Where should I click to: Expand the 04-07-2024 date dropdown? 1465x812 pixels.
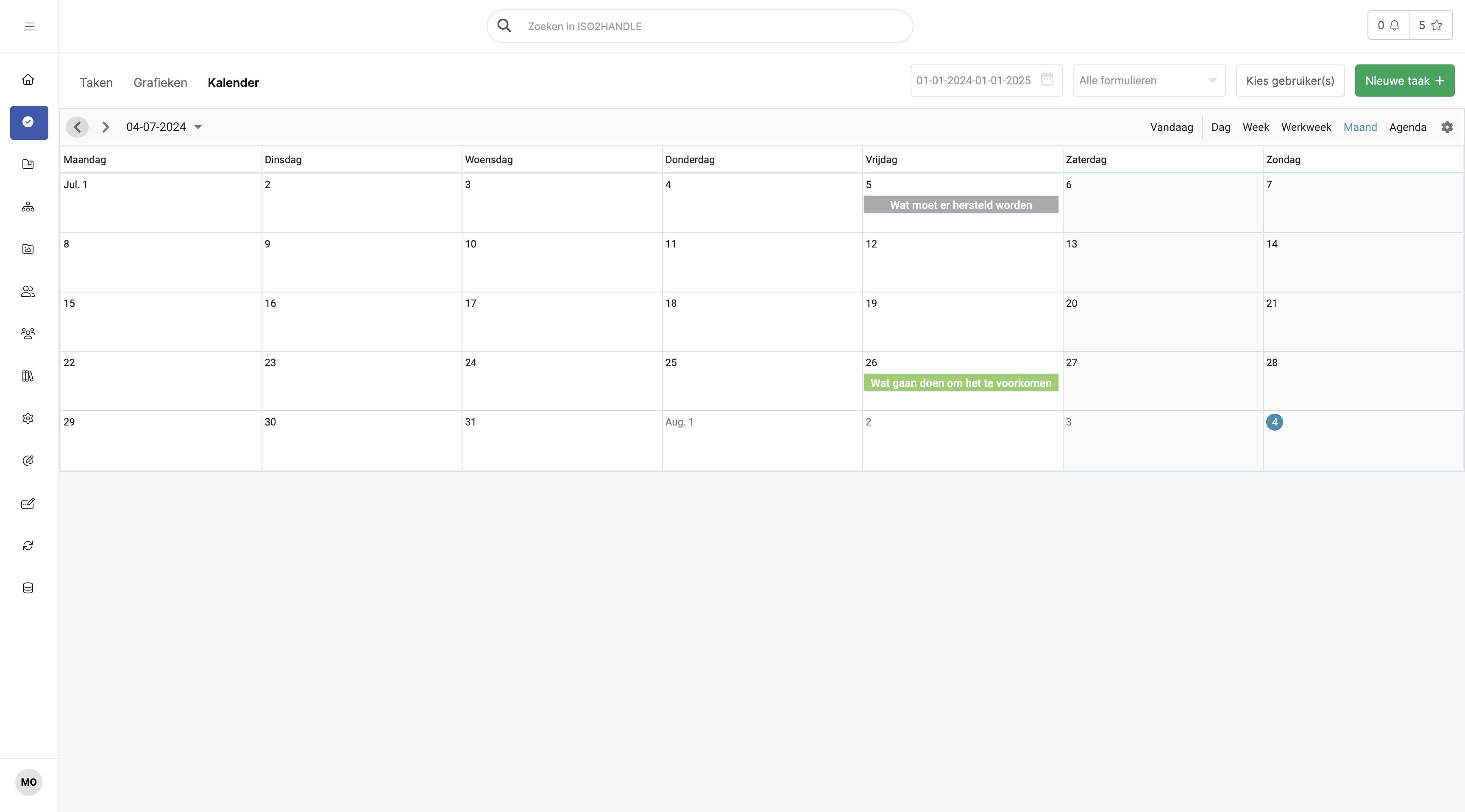[164, 127]
